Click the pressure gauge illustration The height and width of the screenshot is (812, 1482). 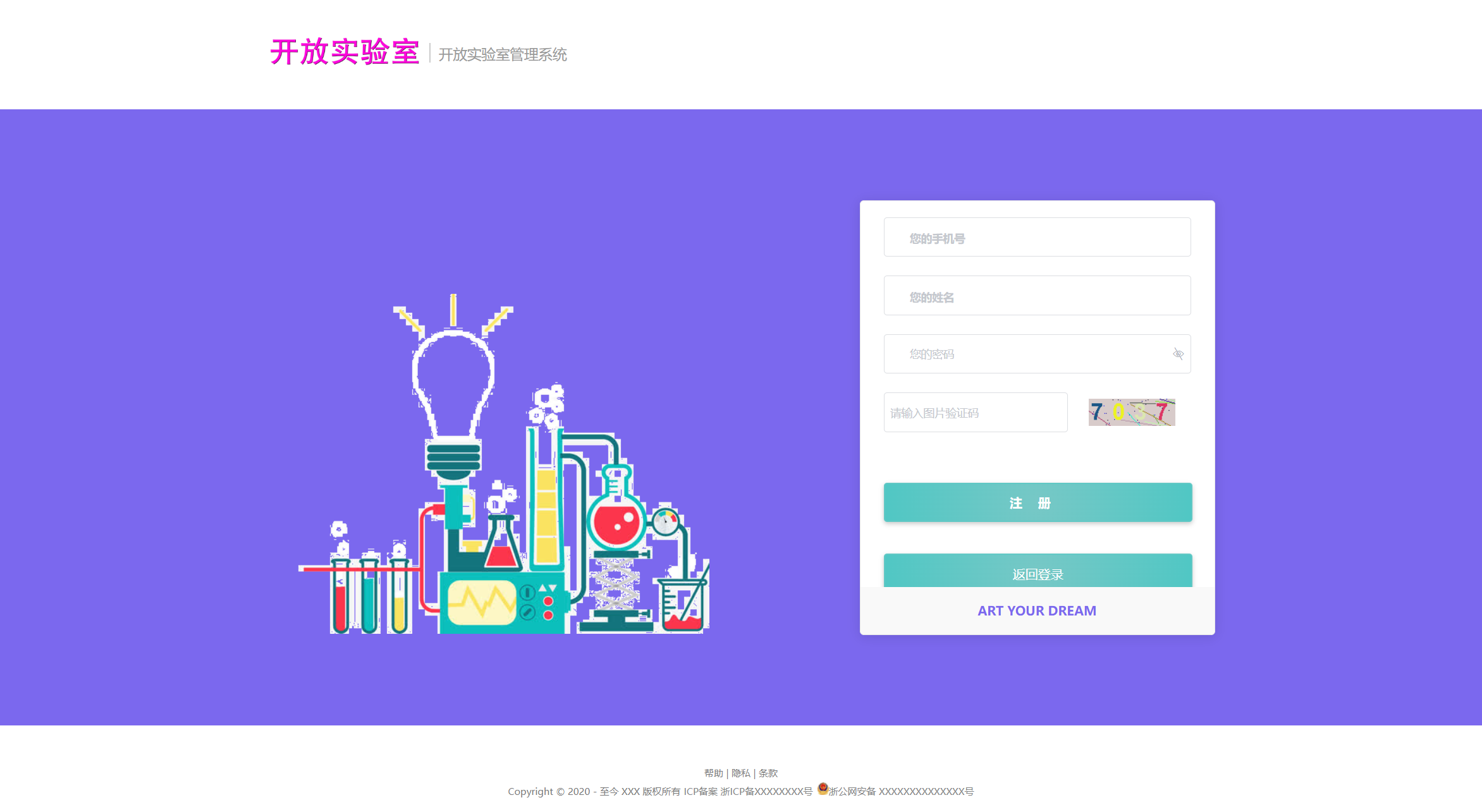coord(665,522)
